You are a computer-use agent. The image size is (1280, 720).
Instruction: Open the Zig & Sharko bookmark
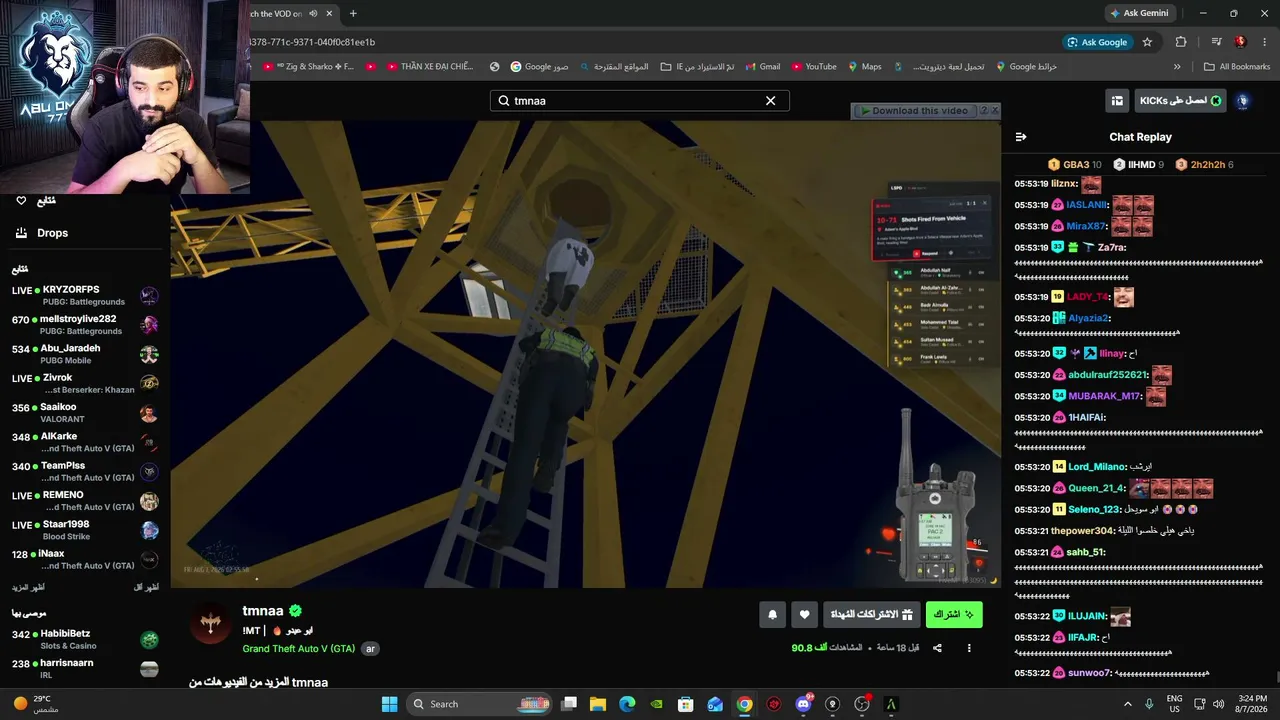pos(308,67)
